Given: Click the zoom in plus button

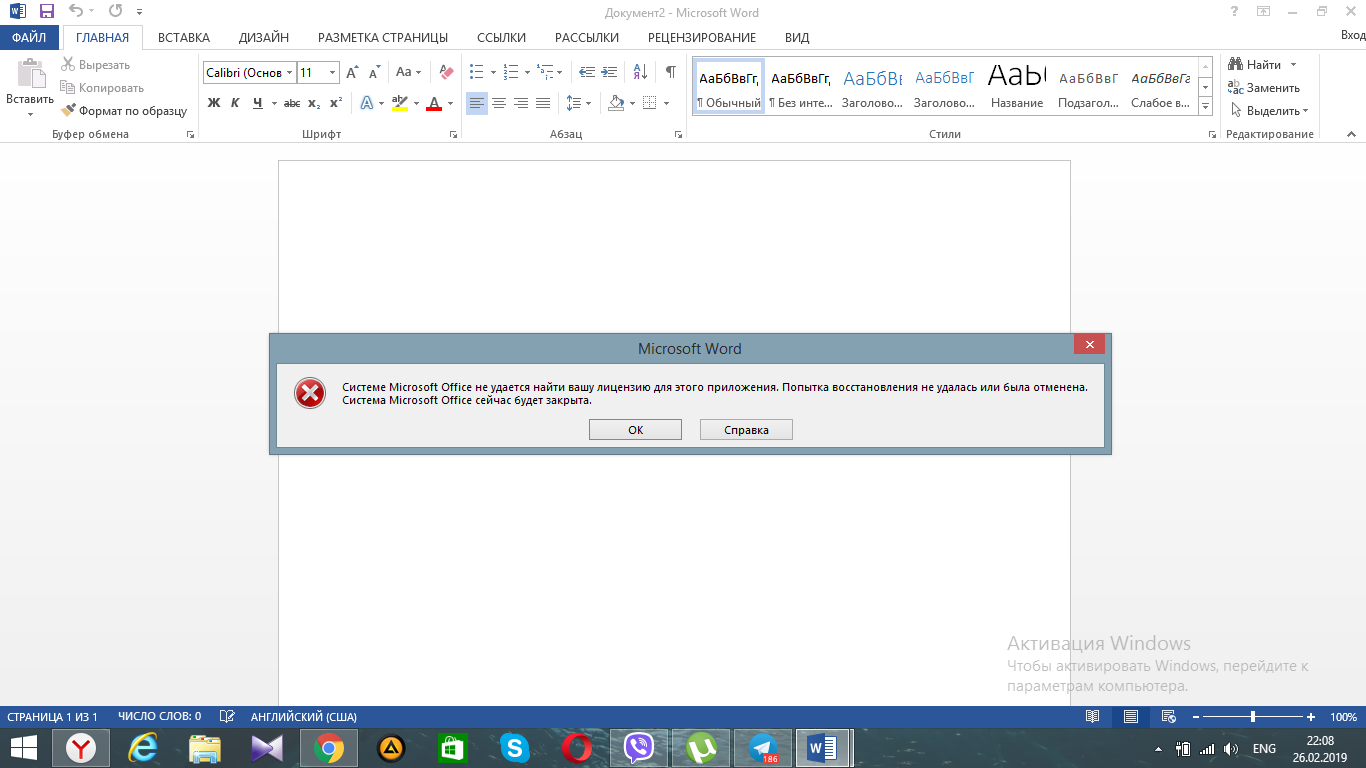Looking at the screenshot, I should (1311, 717).
